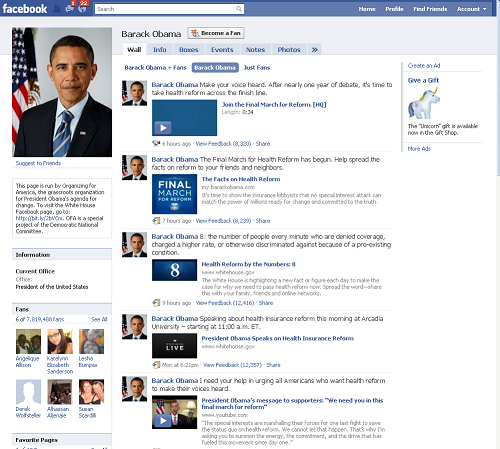Click Give a Gift heading link
Image resolution: width=500 pixels, height=449 pixels.
pyautogui.click(x=423, y=80)
